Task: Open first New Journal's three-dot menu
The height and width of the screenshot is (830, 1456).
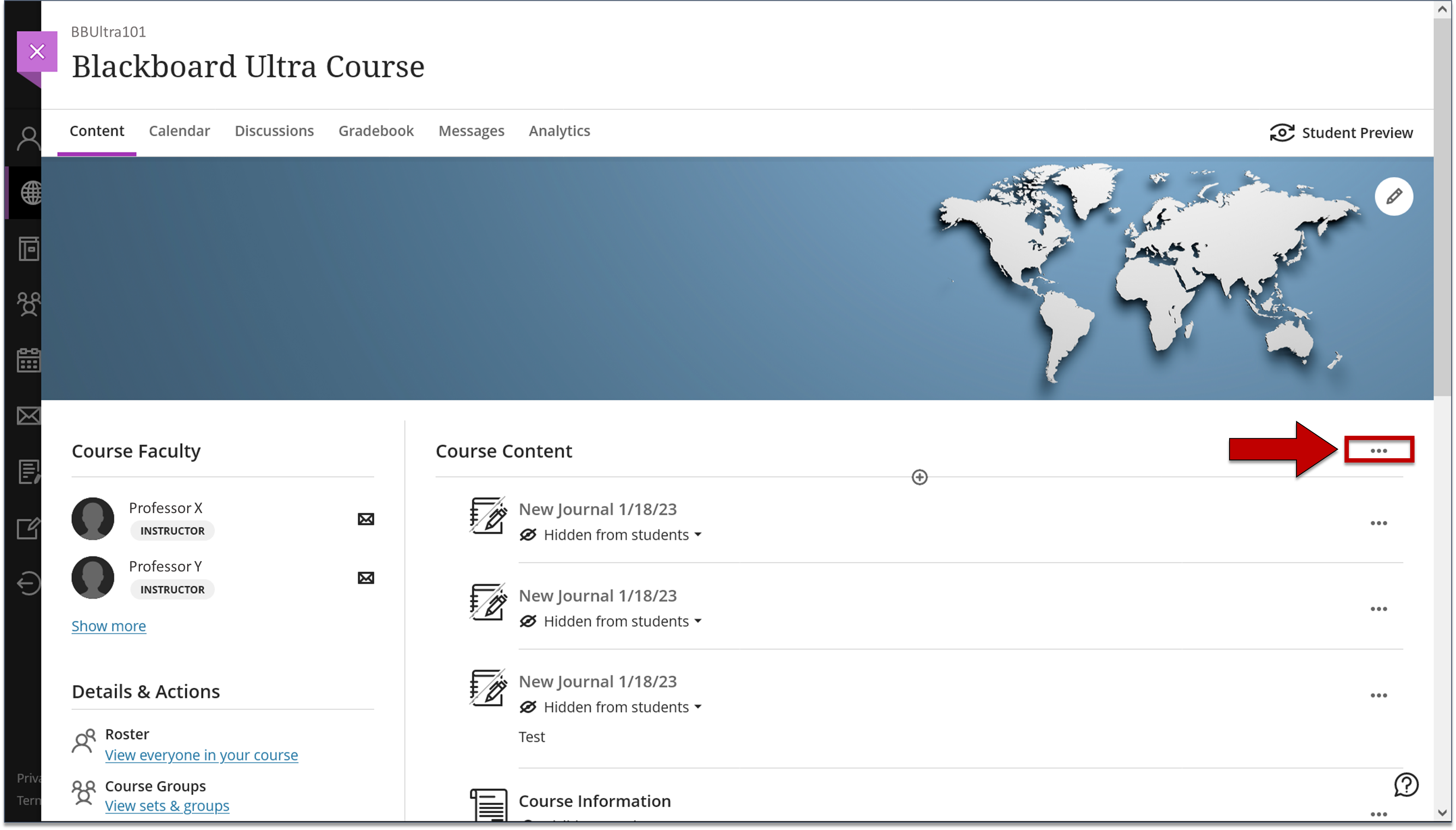Action: coord(1379,523)
